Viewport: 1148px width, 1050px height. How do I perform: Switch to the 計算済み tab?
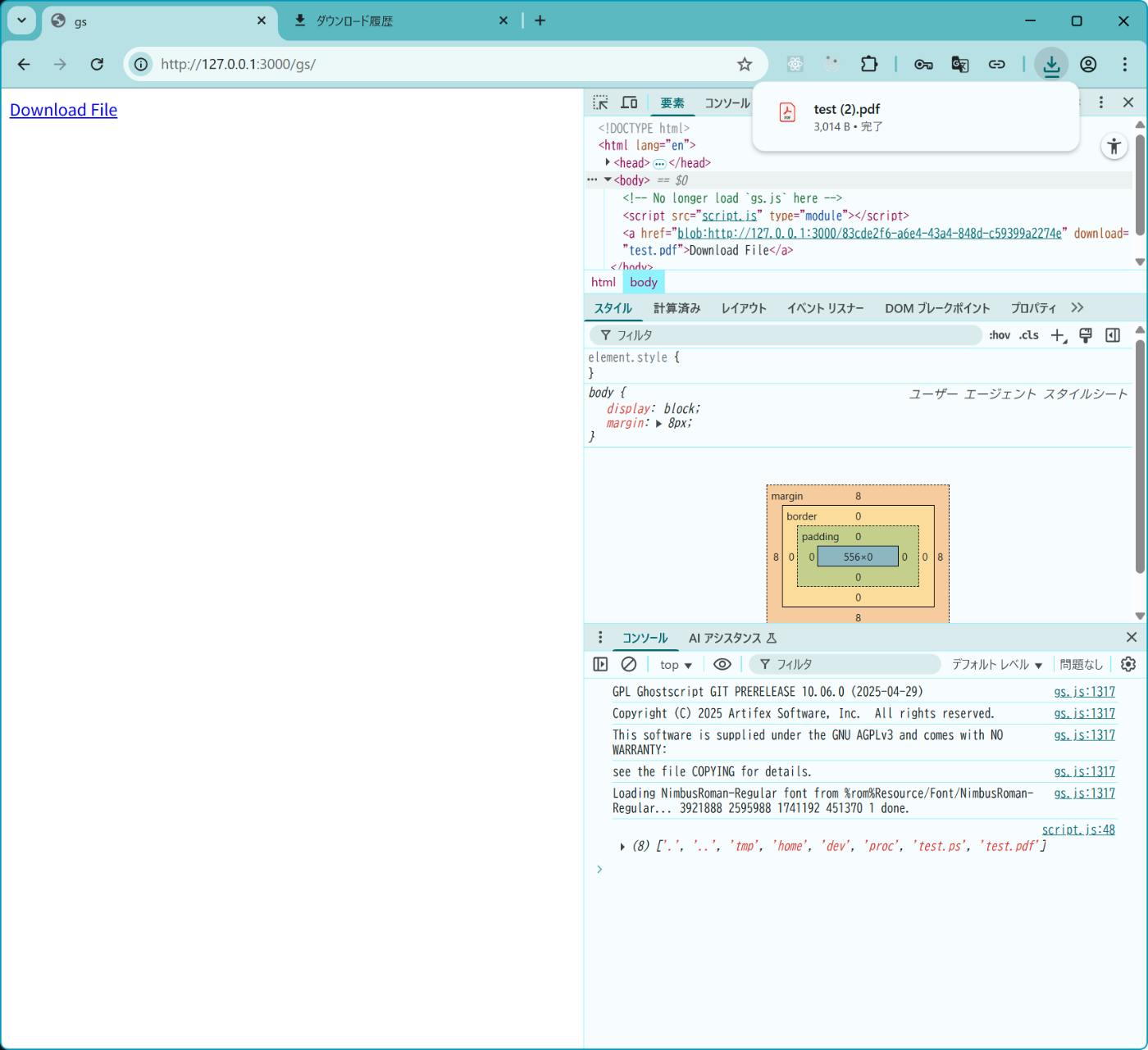tap(677, 308)
